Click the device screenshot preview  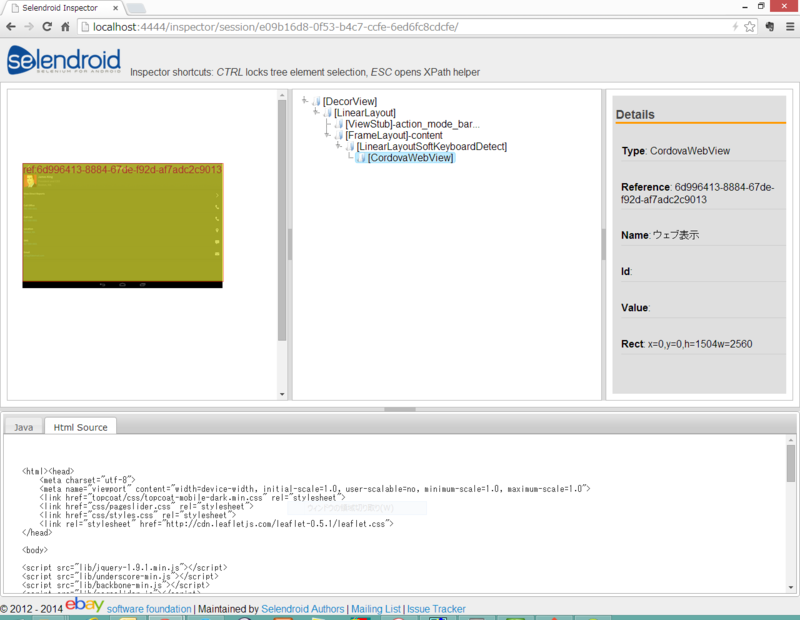[122, 226]
